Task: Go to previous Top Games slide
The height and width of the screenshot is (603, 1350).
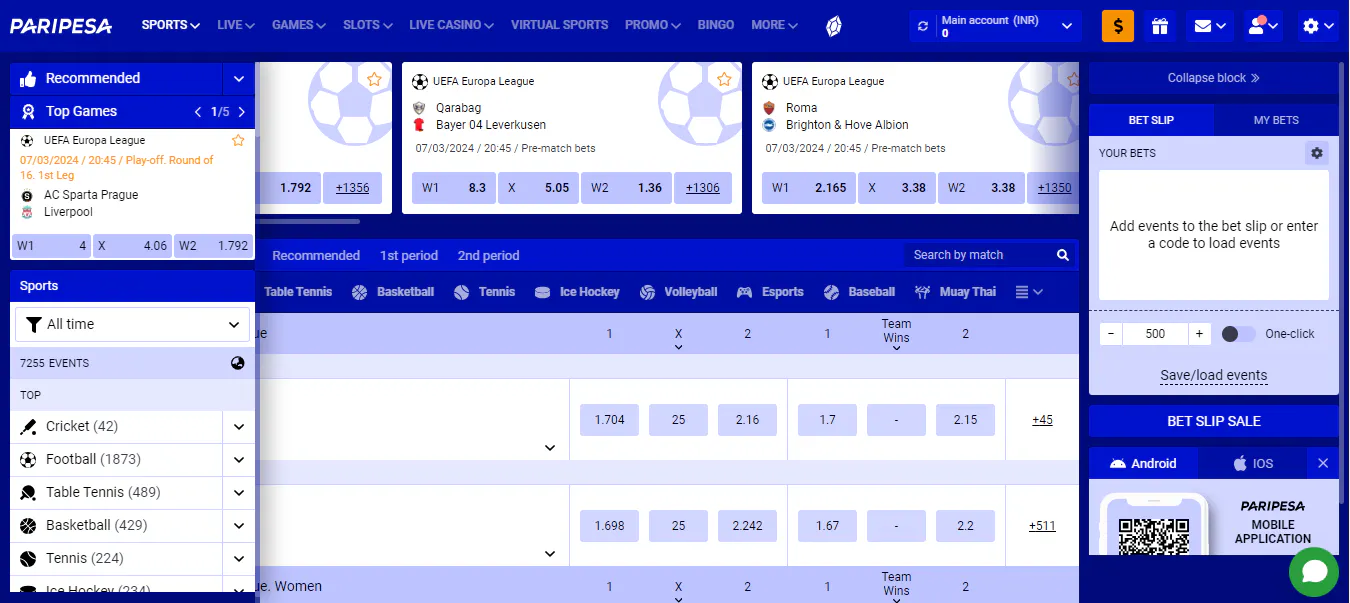Action: (198, 112)
